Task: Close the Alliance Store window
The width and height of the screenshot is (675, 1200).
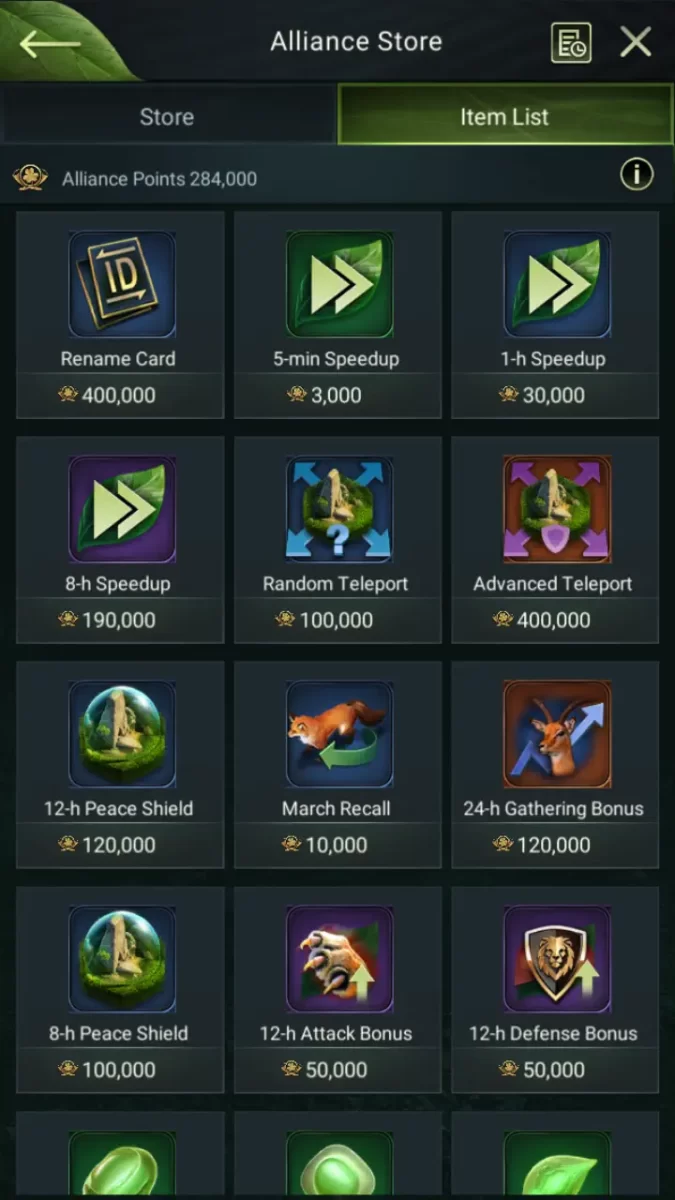Action: pyautogui.click(x=636, y=42)
